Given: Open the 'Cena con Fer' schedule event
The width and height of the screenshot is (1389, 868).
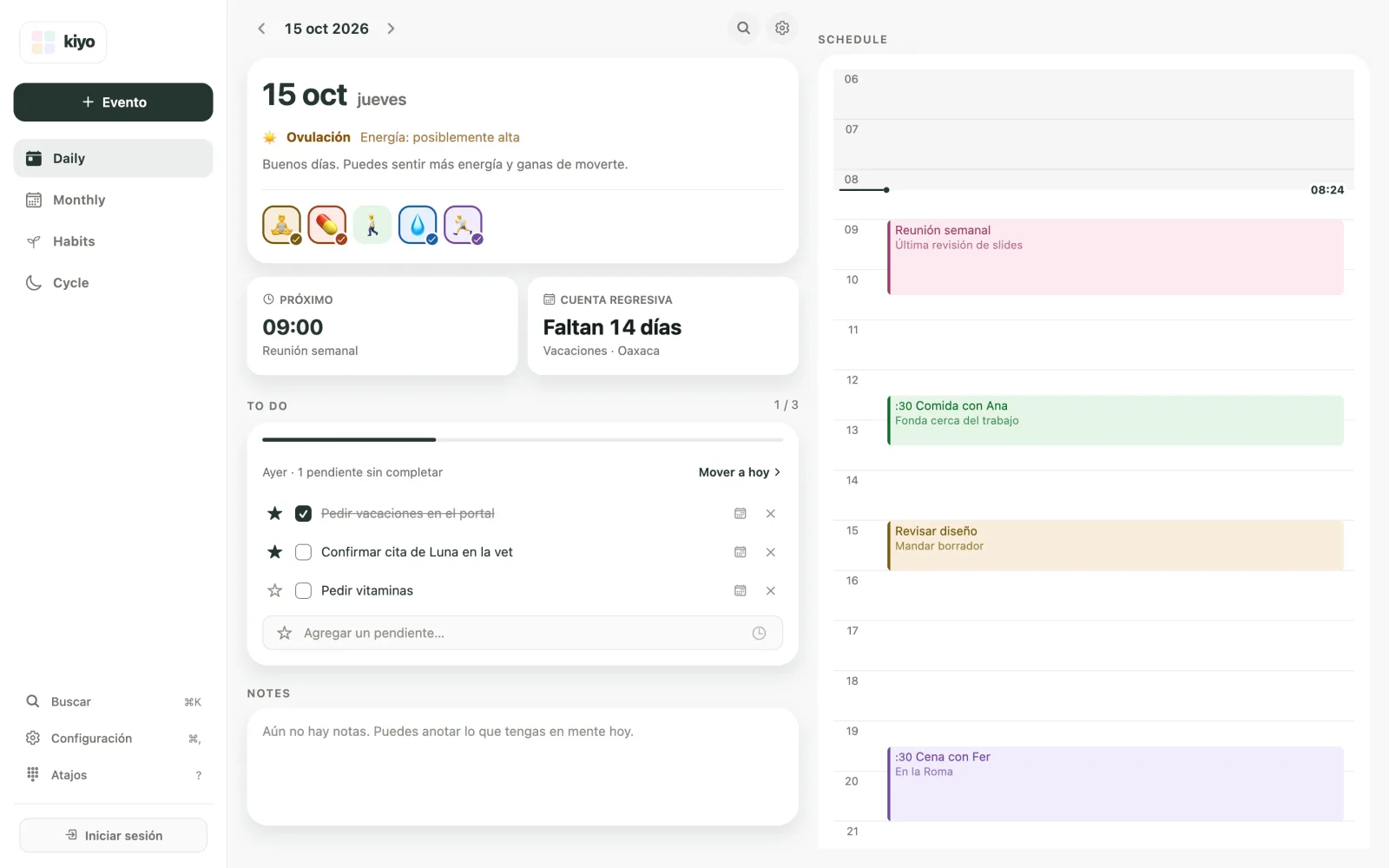Looking at the screenshot, I should tap(1116, 784).
